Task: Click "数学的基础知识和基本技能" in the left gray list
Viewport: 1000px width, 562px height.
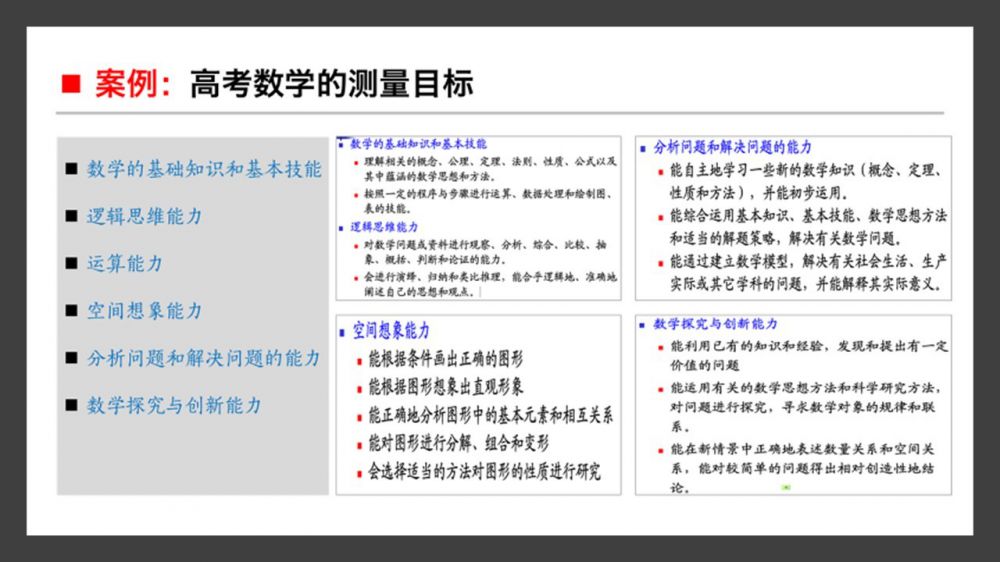Action: (x=204, y=169)
